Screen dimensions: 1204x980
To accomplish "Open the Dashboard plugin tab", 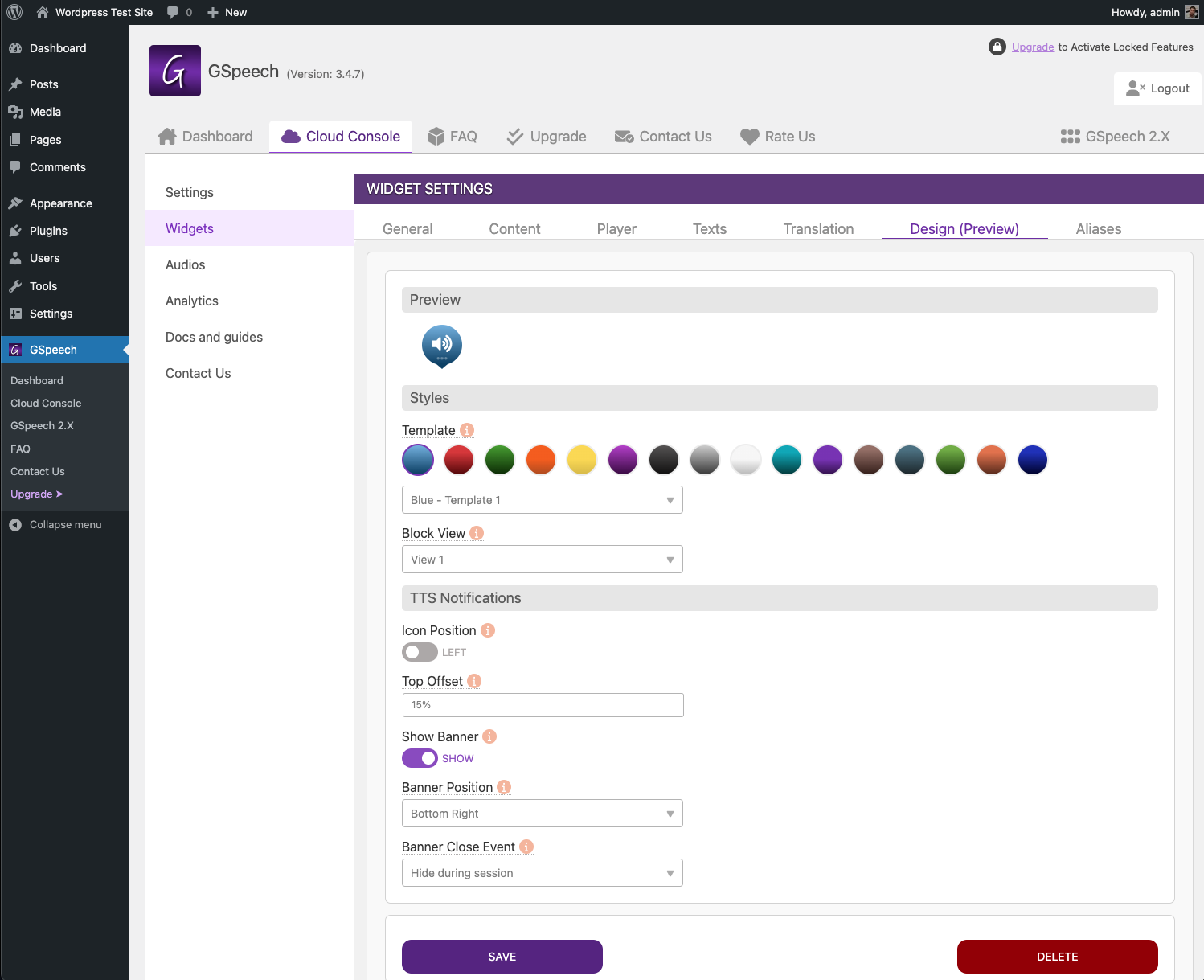I will click(x=206, y=137).
